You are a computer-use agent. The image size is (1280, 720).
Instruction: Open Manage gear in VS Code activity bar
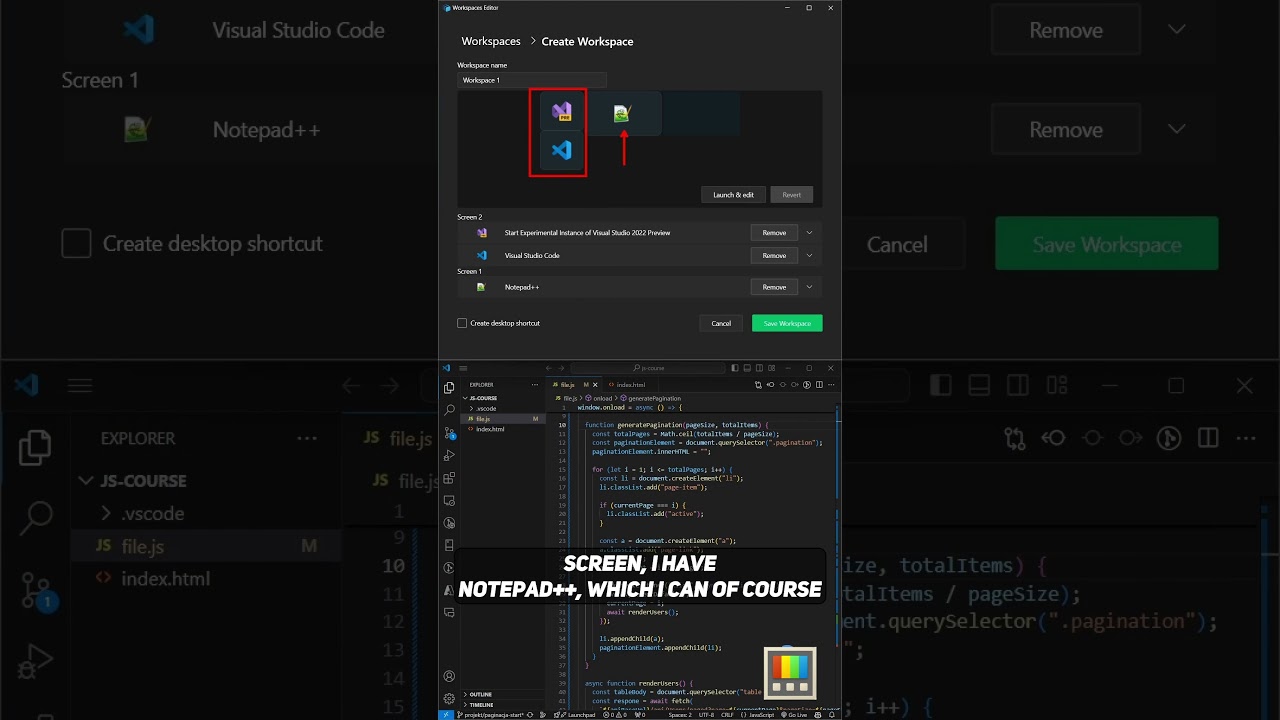pyautogui.click(x=449, y=698)
